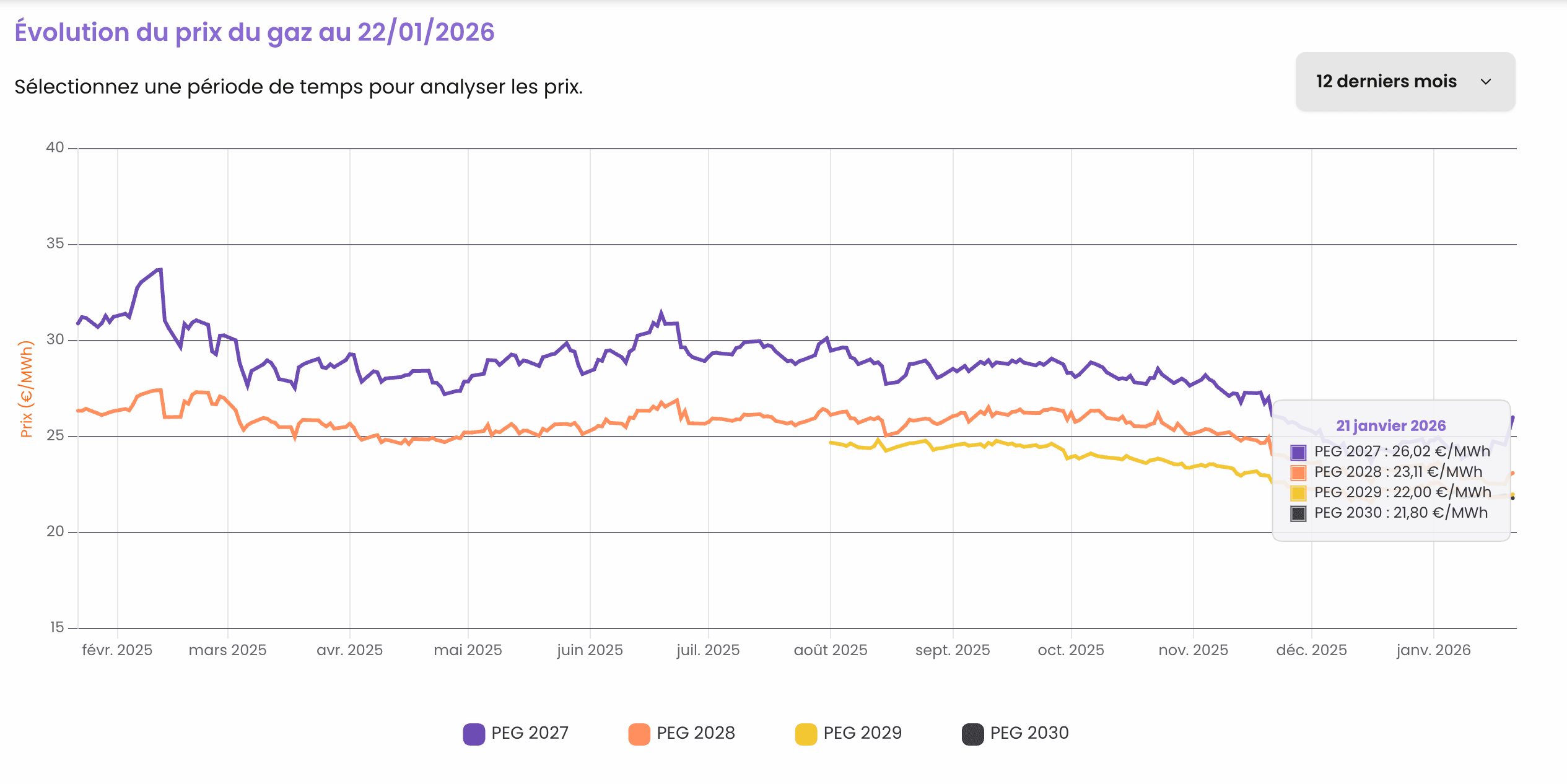Toggle the PEG 2027 series in the legend
1567x784 pixels.
click(x=530, y=733)
